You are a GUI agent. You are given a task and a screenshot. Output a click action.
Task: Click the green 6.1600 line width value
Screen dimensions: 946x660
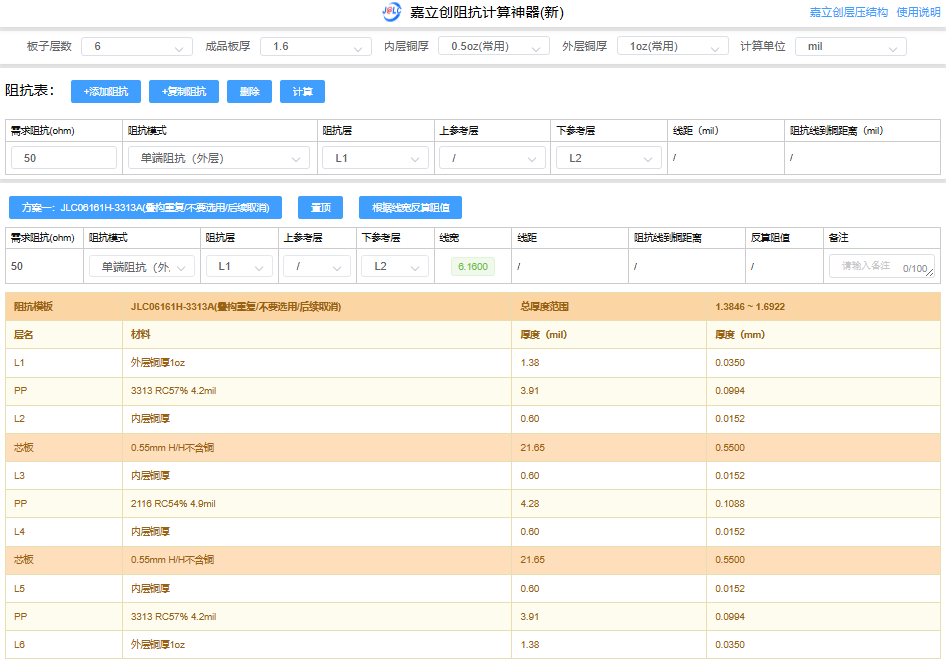[472, 266]
